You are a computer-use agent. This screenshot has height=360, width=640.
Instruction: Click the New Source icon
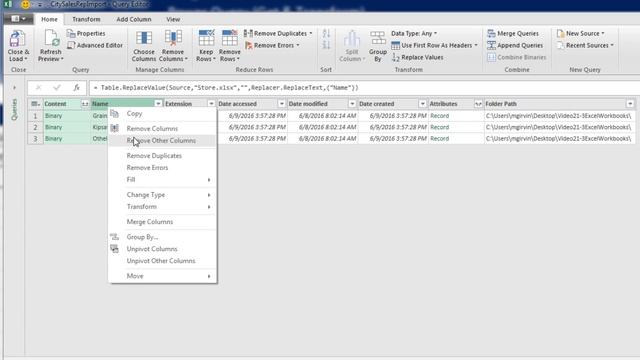point(560,33)
